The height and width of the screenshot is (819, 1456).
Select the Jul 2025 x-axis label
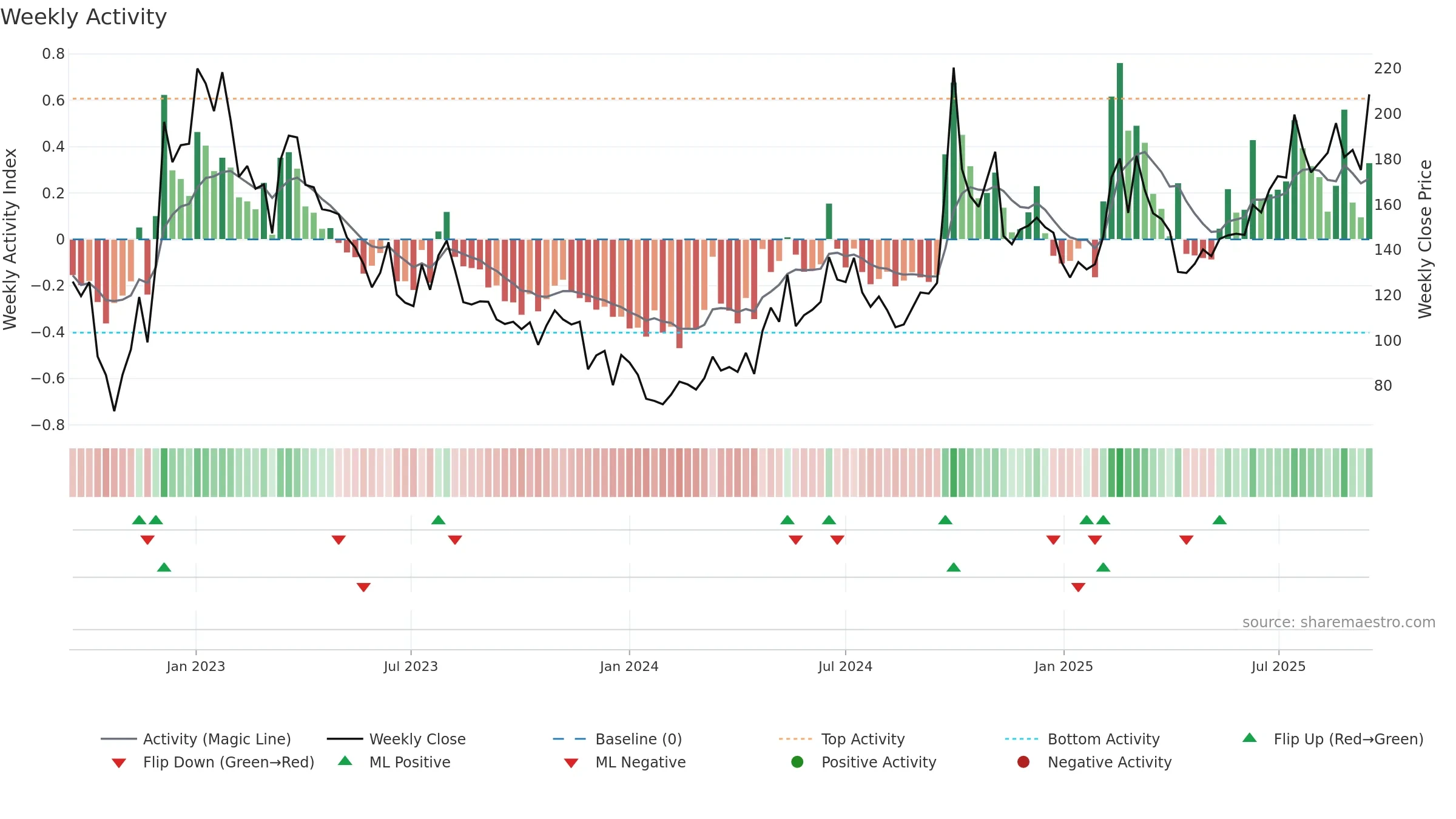coord(1278,666)
